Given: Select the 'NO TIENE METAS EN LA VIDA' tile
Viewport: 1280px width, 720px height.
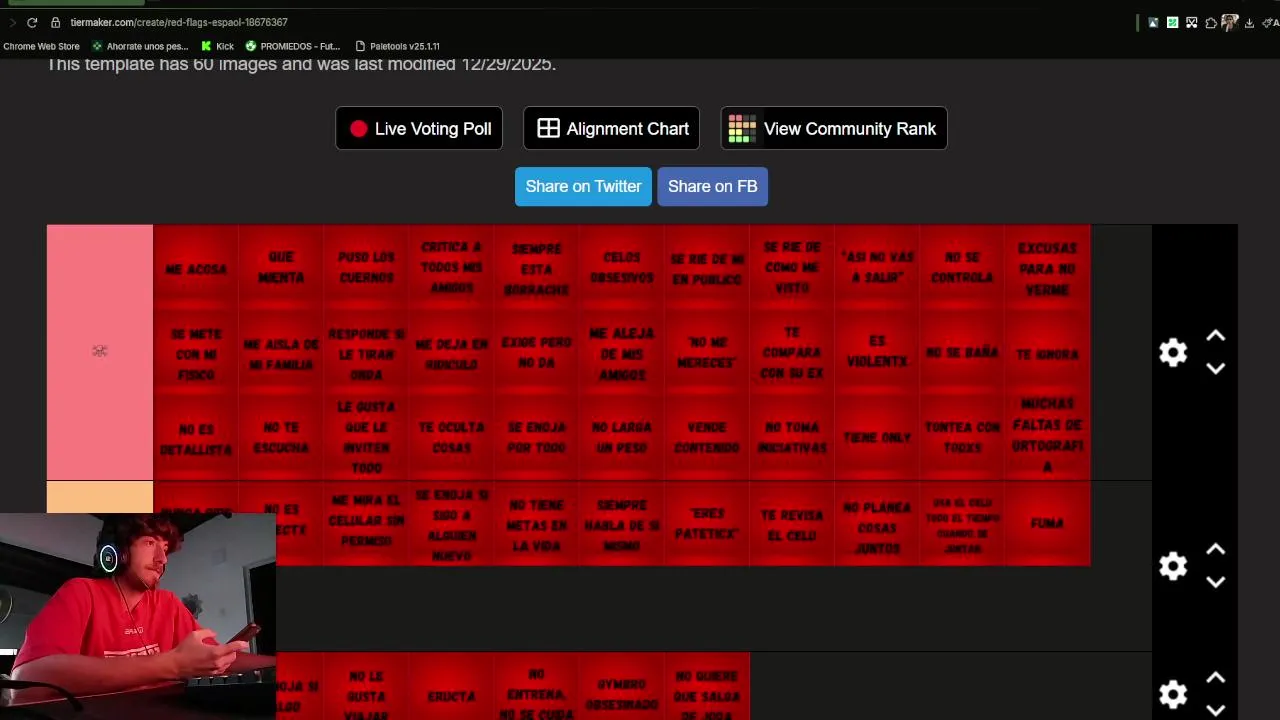Looking at the screenshot, I should click(536, 523).
